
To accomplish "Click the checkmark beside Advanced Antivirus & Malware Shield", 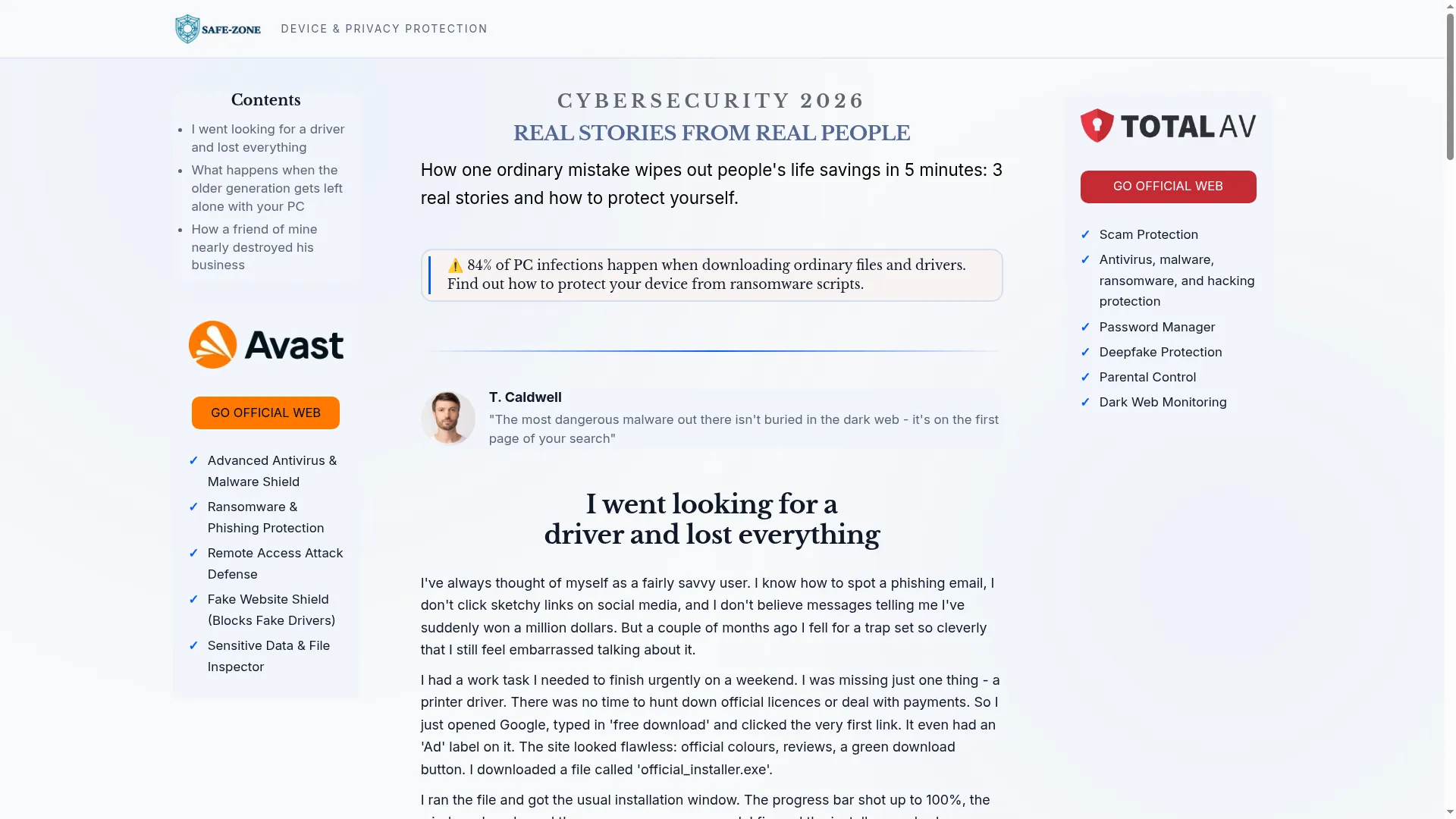I will (193, 461).
